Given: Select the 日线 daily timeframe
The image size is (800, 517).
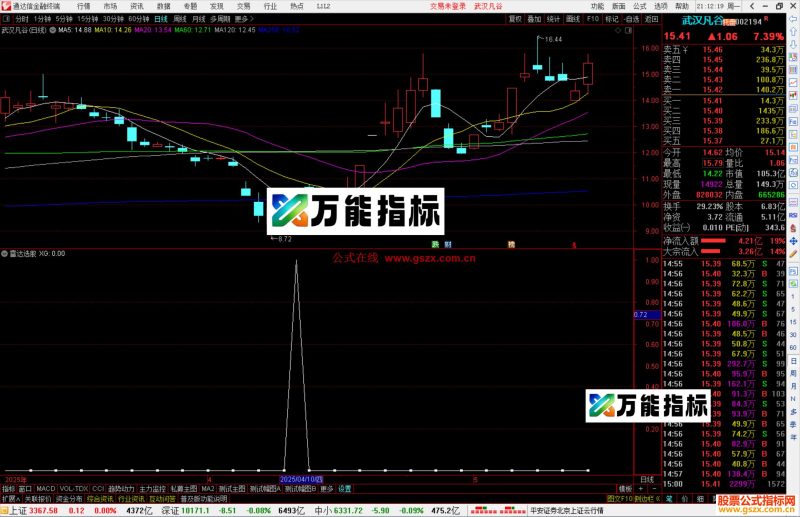Looking at the screenshot, I should point(161,19).
